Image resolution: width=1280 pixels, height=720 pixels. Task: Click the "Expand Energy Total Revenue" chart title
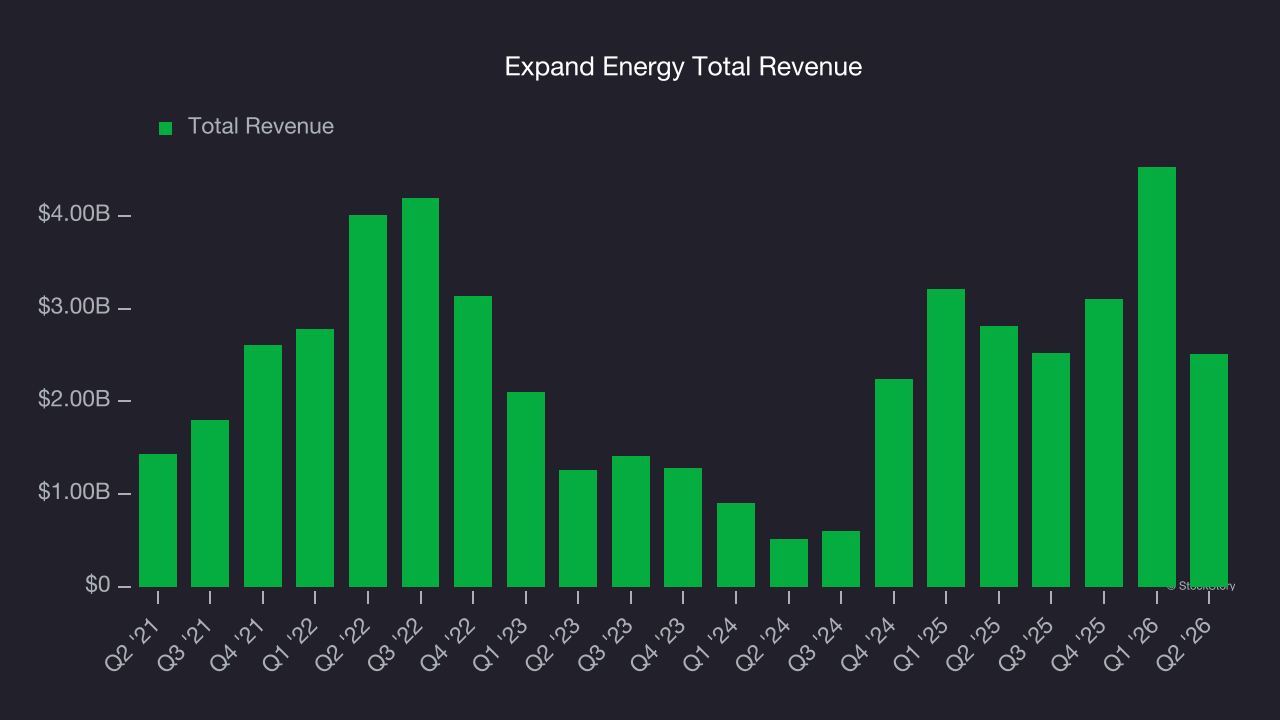683,67
